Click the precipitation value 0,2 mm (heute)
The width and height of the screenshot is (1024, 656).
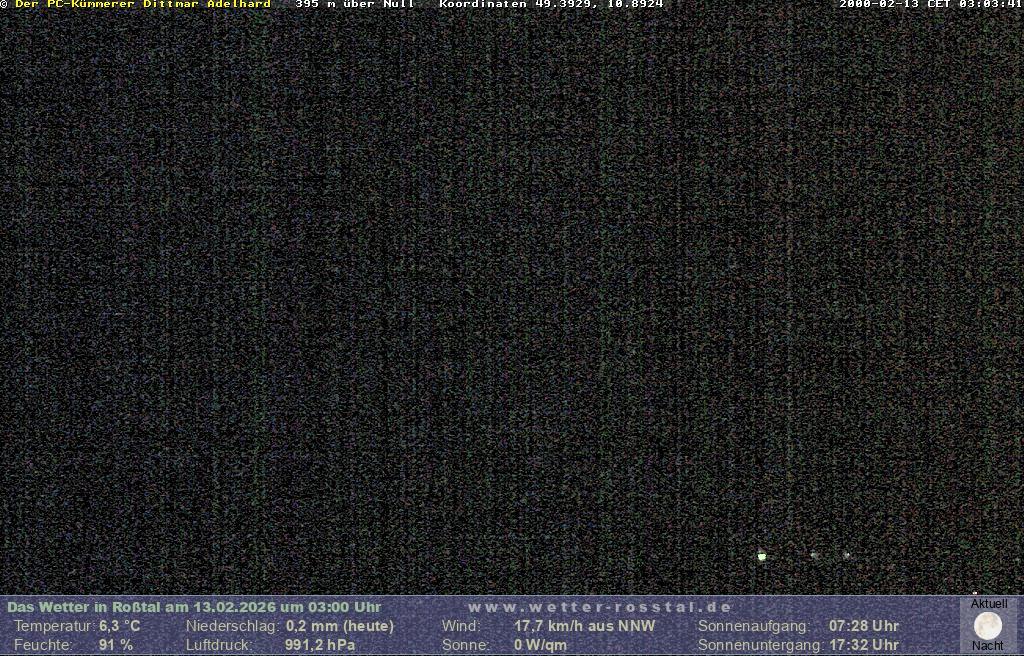[x=340, y=626]
